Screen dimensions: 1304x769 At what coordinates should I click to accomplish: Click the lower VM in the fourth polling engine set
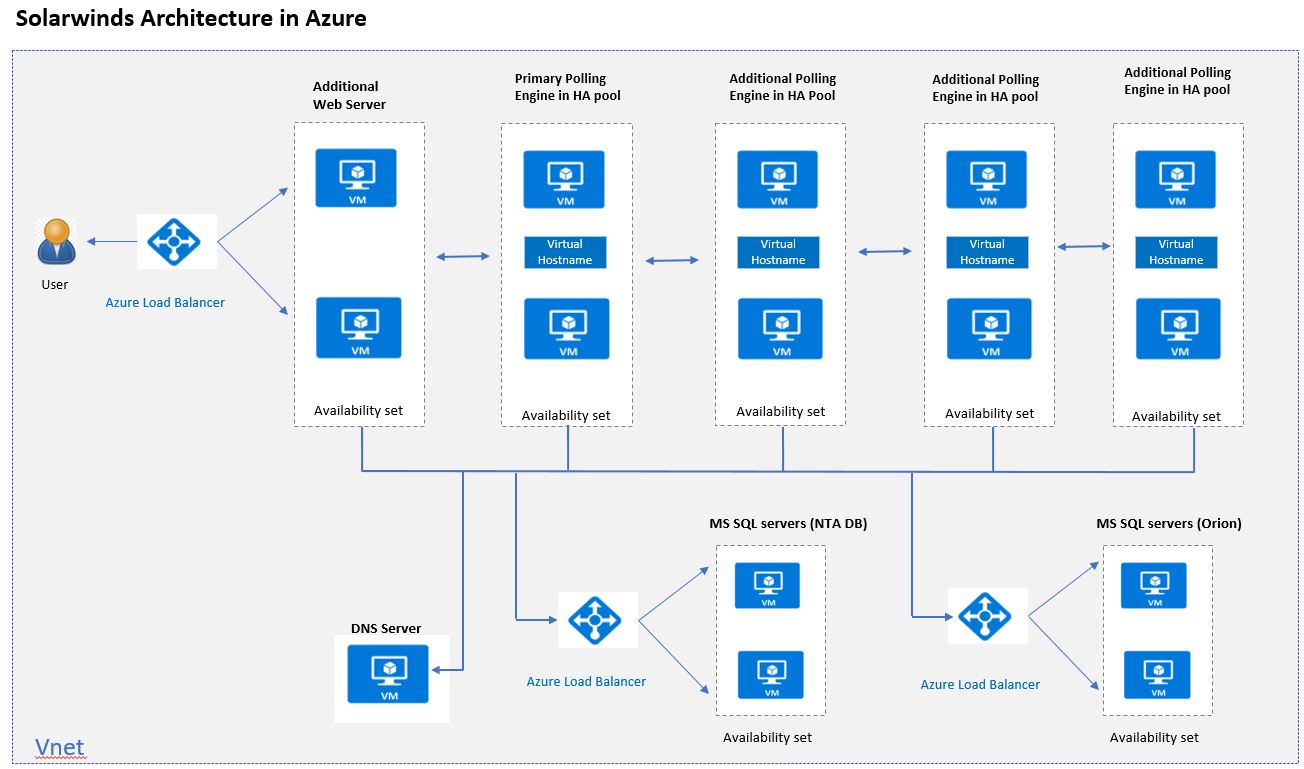1178,329
